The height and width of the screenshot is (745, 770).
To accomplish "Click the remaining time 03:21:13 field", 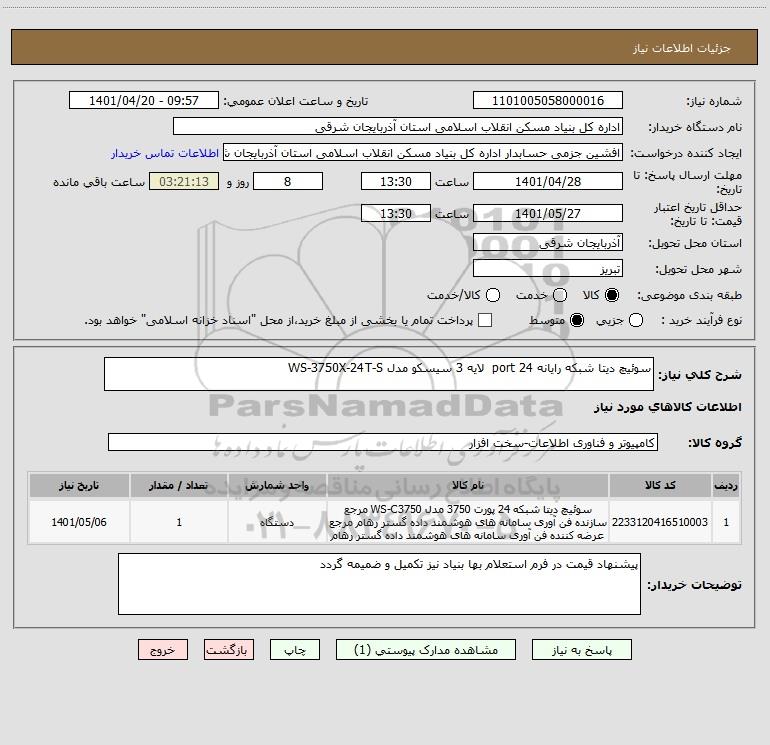I will 184,181.
